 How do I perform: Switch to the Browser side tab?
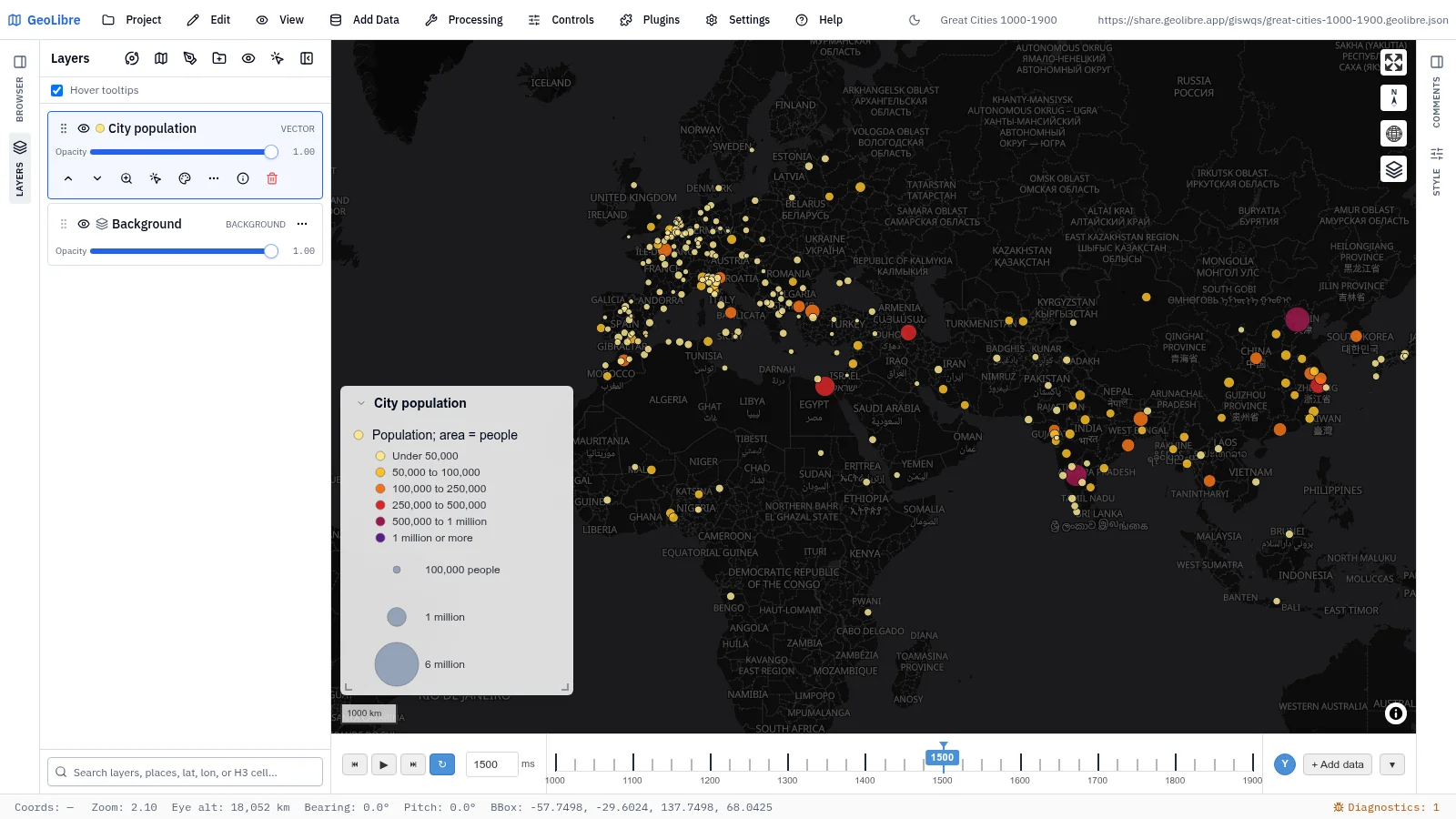point(20,100)
